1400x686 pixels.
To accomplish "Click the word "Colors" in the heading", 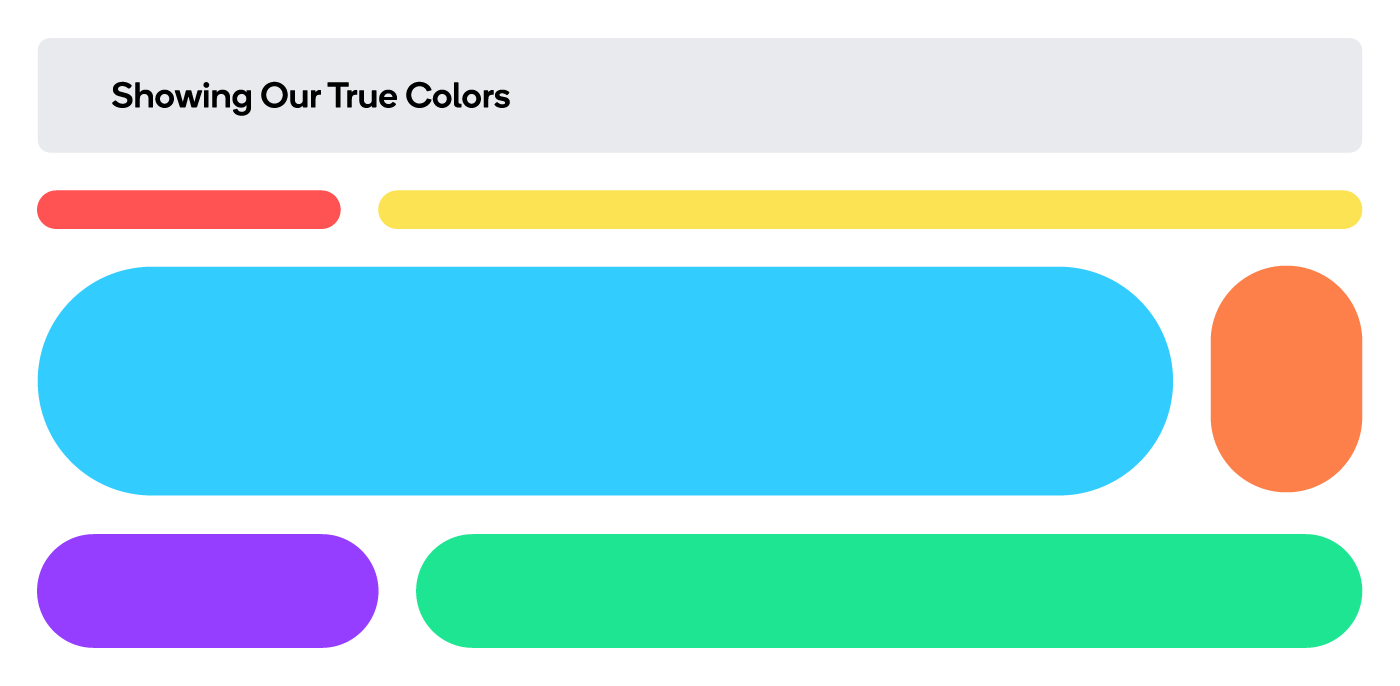I will point(458,96).
